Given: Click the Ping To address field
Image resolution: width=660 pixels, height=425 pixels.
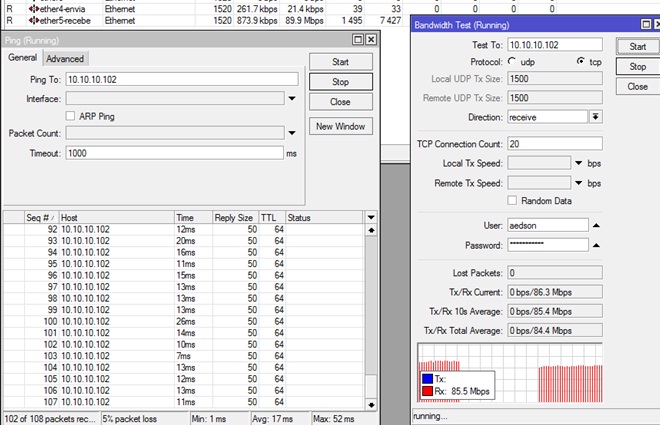Looking at the screenshot, I should 182,79.
